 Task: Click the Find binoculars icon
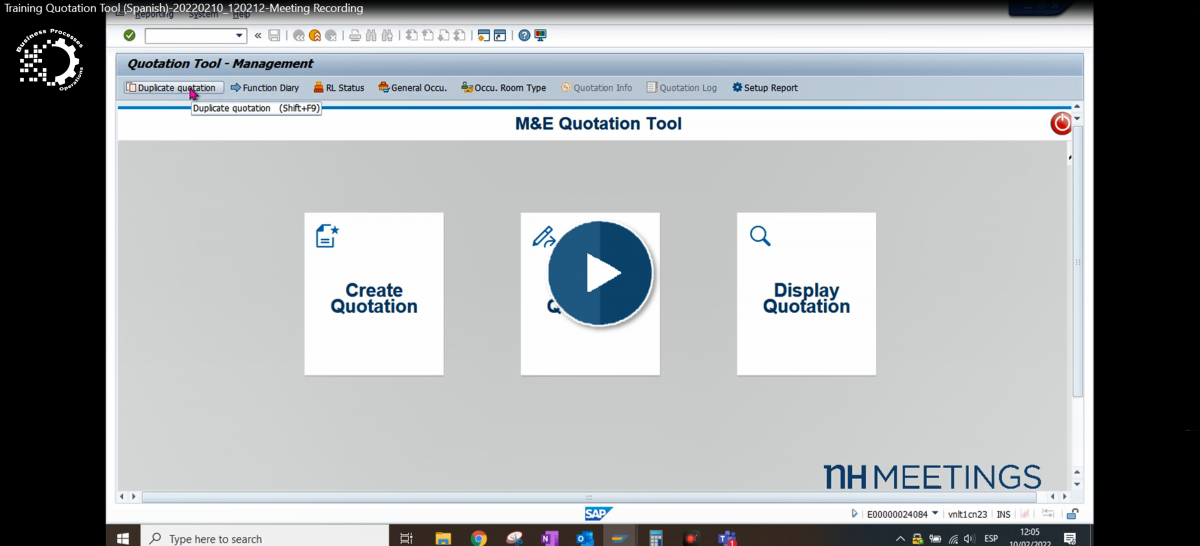click(x=371, y=36)
